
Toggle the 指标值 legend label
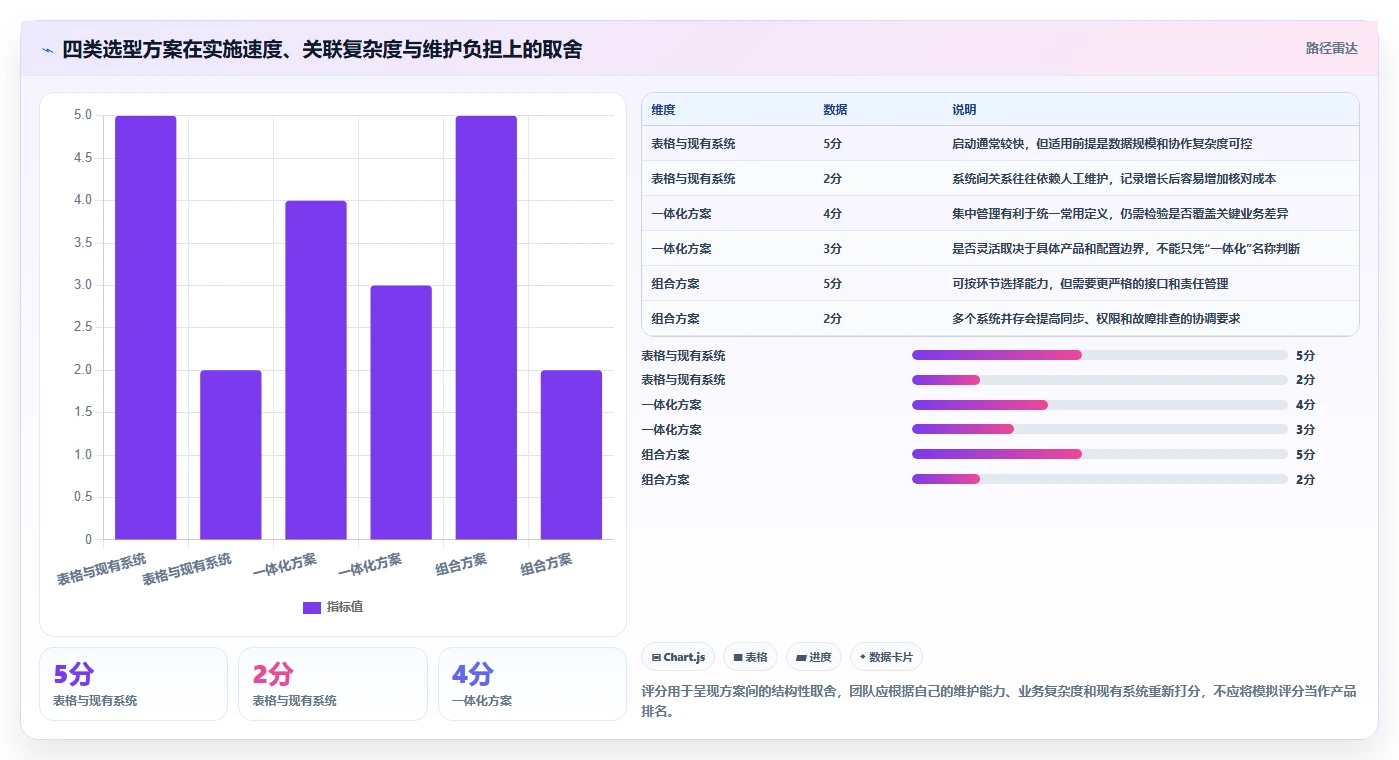(x=345, y=607)
